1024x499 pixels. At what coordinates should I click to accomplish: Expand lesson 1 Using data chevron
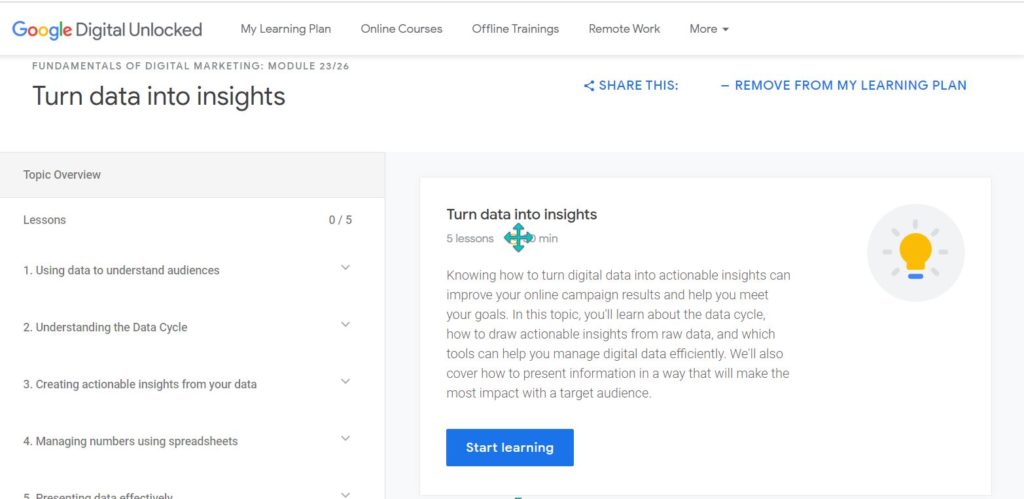point(345,267)
